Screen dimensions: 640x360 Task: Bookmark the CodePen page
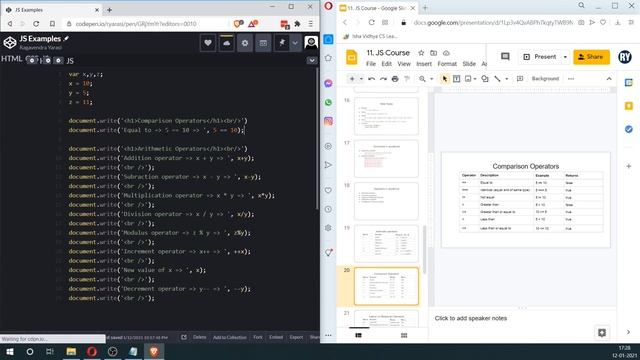[x=52, y=24]
